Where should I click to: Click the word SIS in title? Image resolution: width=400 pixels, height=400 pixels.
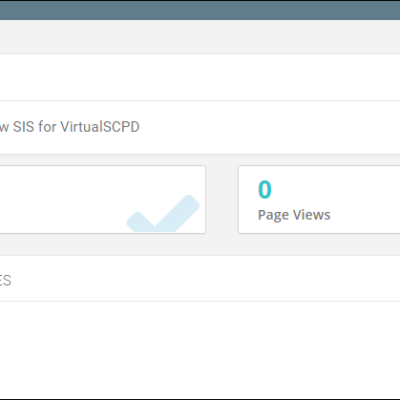pyautogui.click(x=23, y=127)
